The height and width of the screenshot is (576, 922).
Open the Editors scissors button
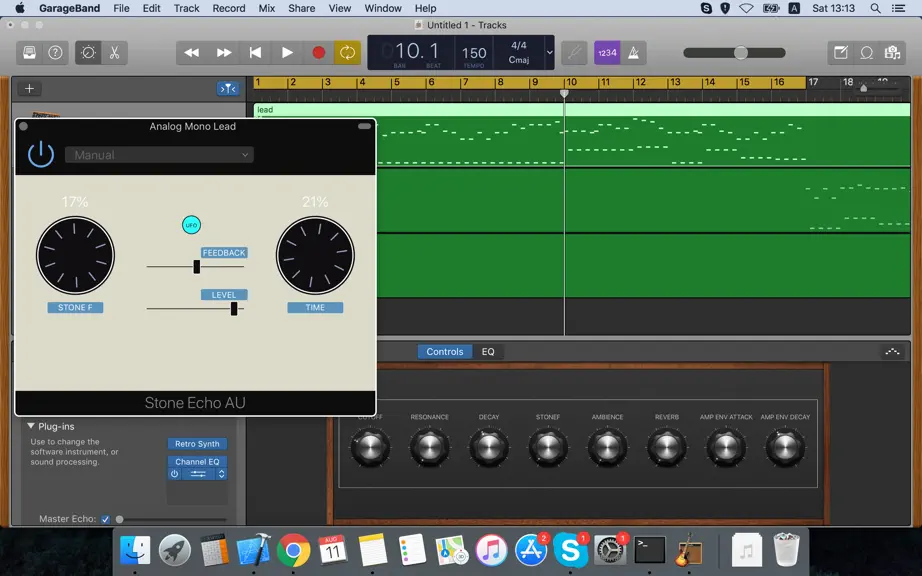(114, 53)
